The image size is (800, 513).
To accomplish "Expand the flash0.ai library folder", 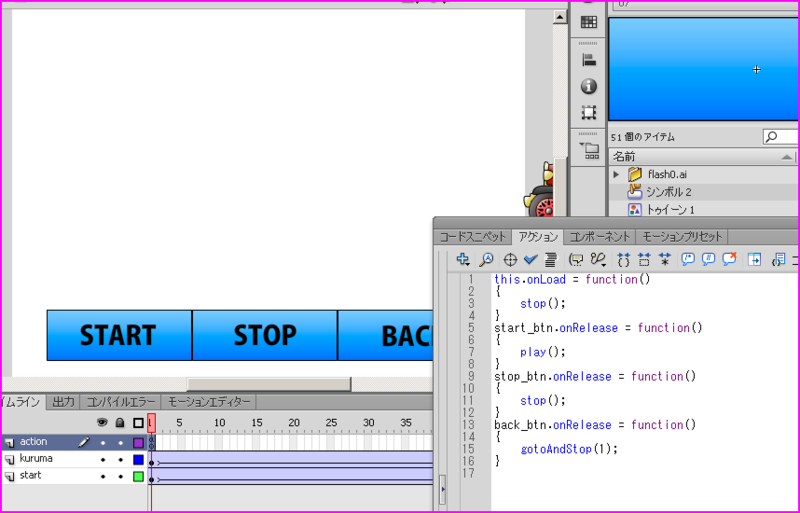I will pyautogui.click(x=616, y=174).
